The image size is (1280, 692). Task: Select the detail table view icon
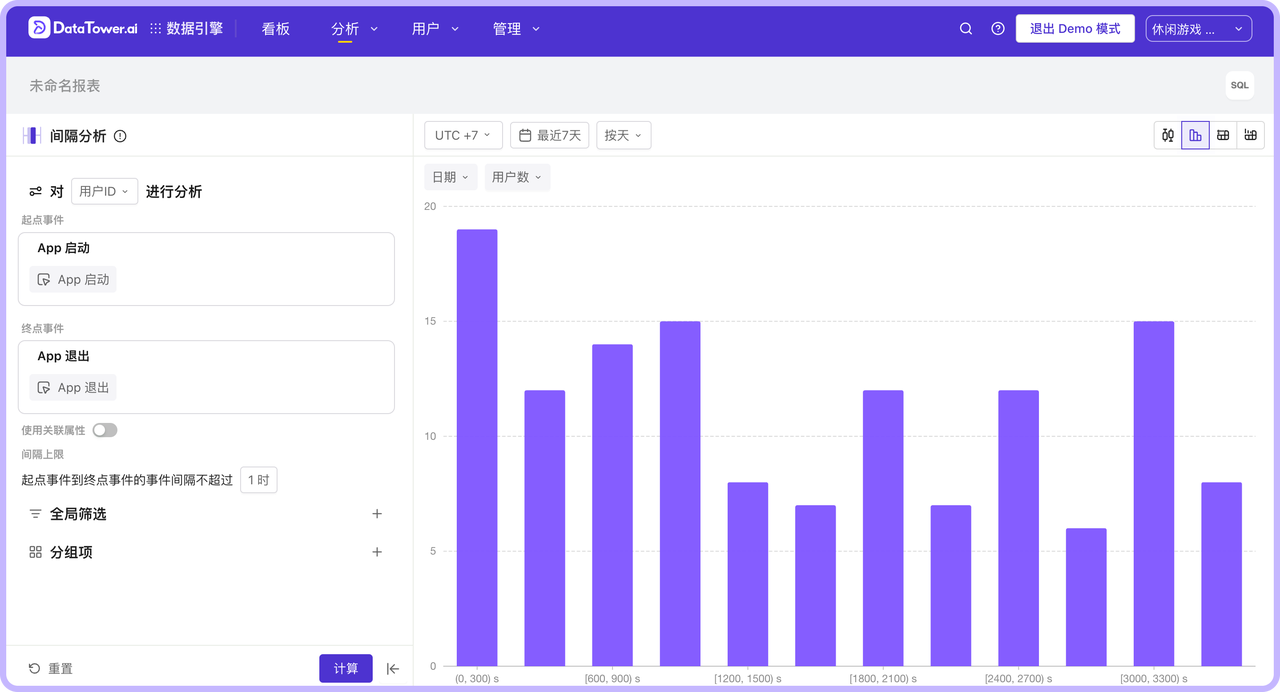click(1250, 135)
